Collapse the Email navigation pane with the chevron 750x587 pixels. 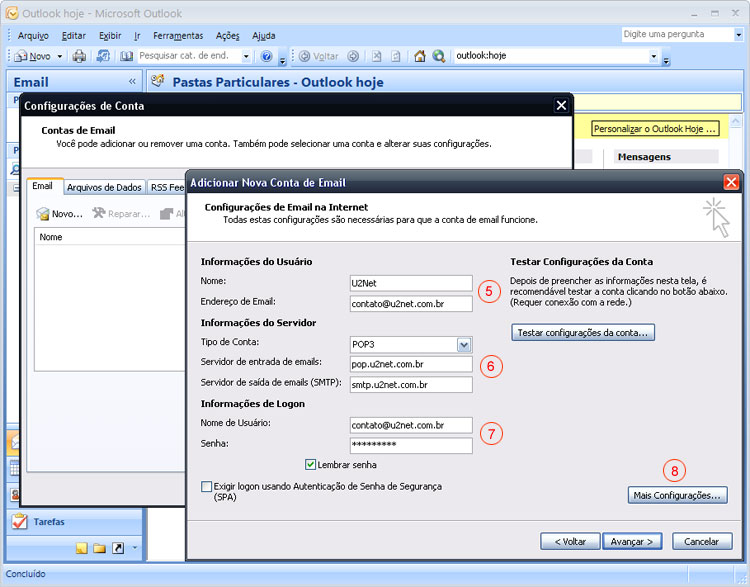132,82
